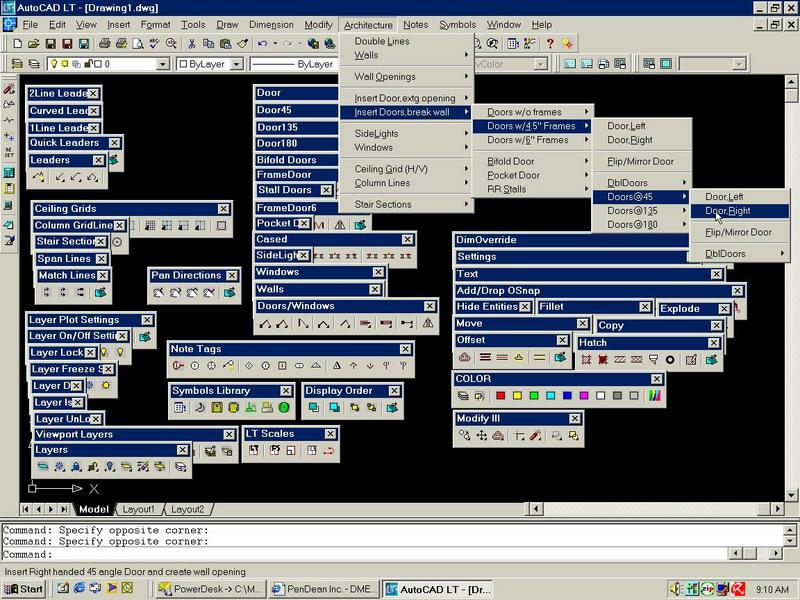Click the Windows Start button
The width and height of the screenshot is (800, 600).
coord(23,589)
